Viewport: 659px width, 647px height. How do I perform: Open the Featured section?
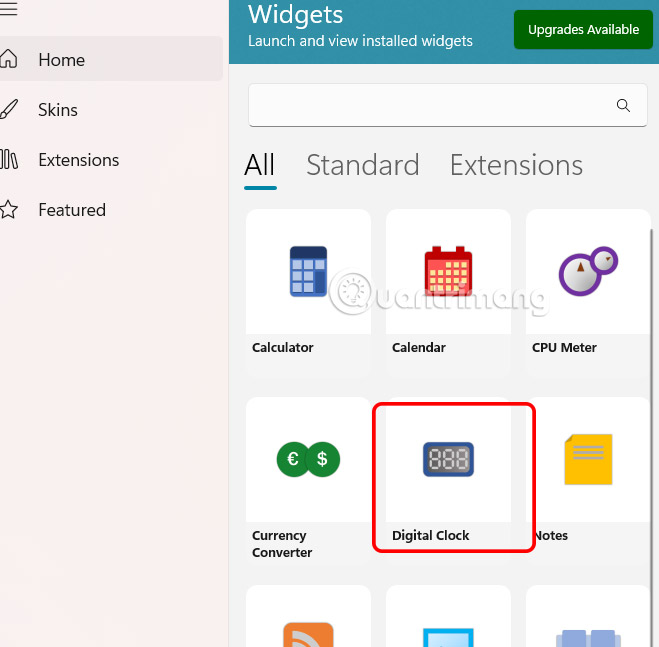pos(72,210)
